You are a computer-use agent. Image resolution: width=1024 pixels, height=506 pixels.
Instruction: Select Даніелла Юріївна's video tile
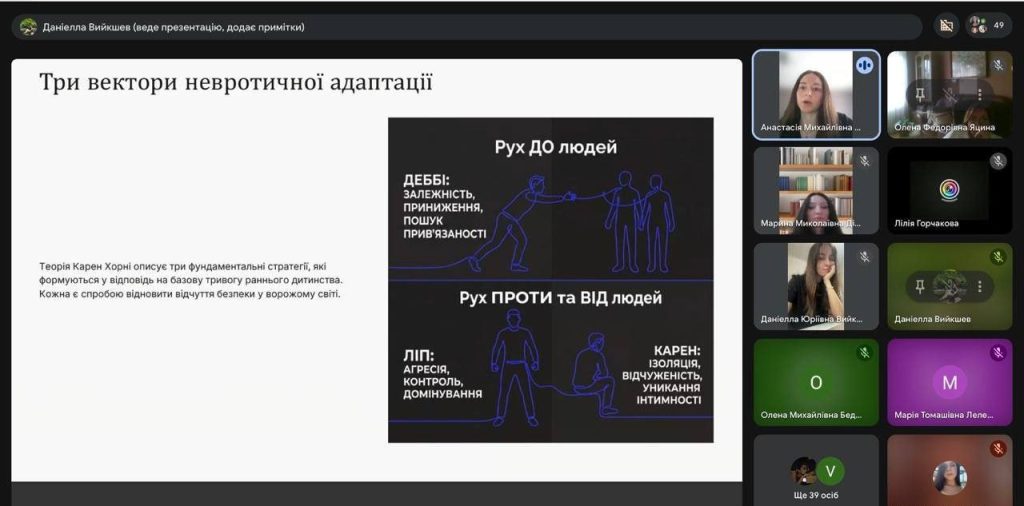click(x=816, y=285)
